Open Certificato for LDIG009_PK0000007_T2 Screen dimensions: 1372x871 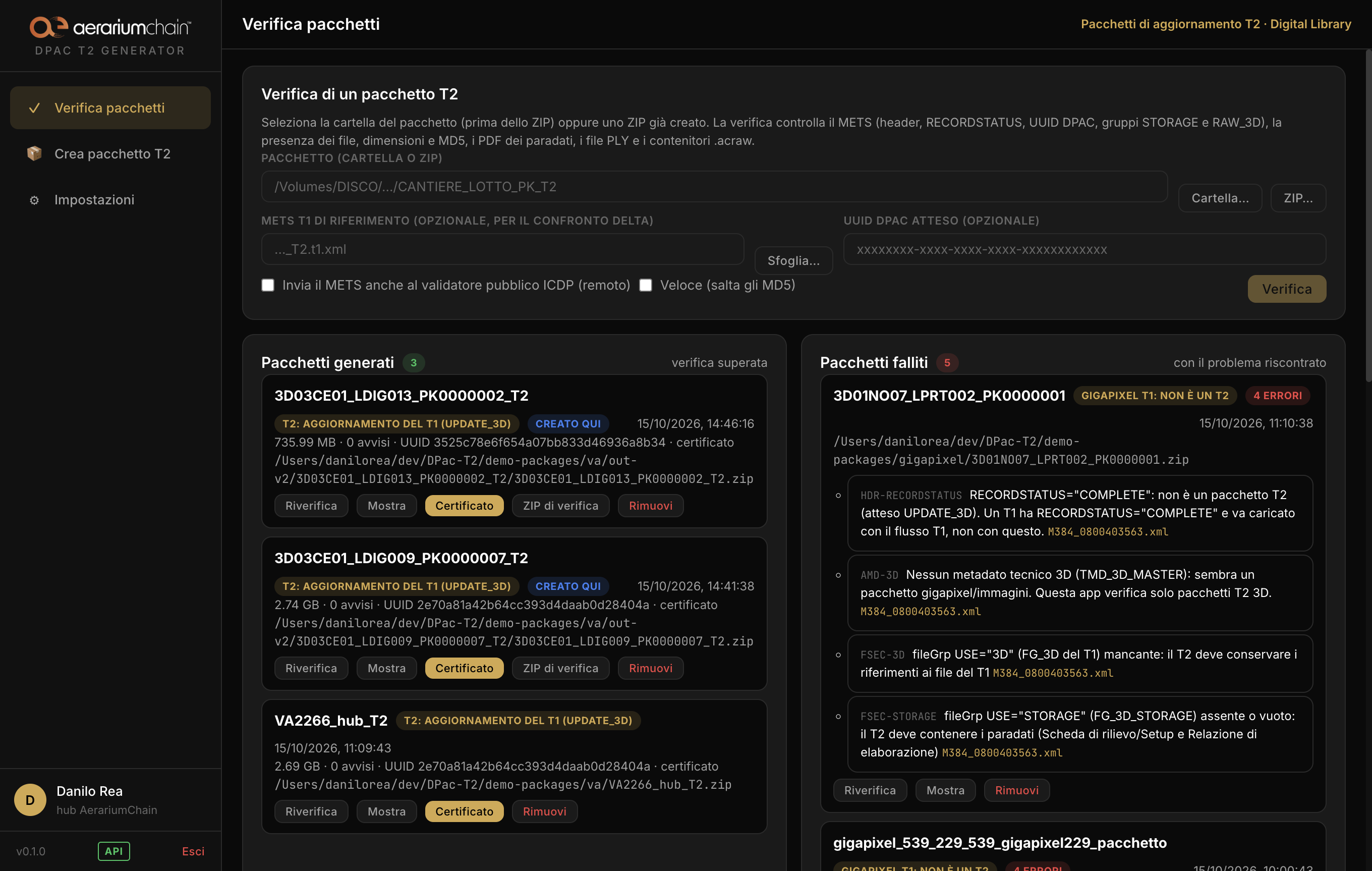click(465, 668)
